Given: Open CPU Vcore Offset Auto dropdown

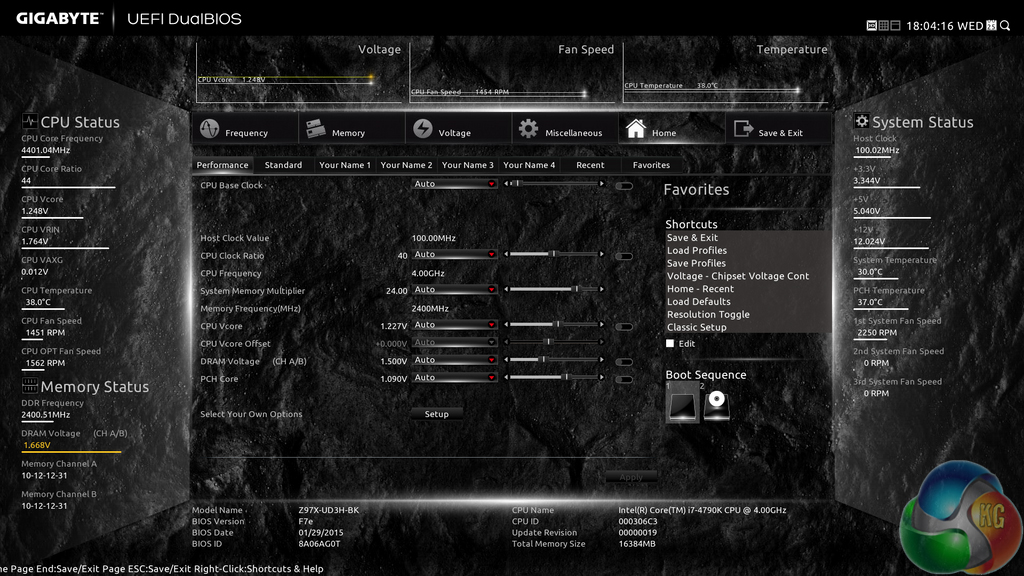Looking at the screenshot, I should coord(454,343).
